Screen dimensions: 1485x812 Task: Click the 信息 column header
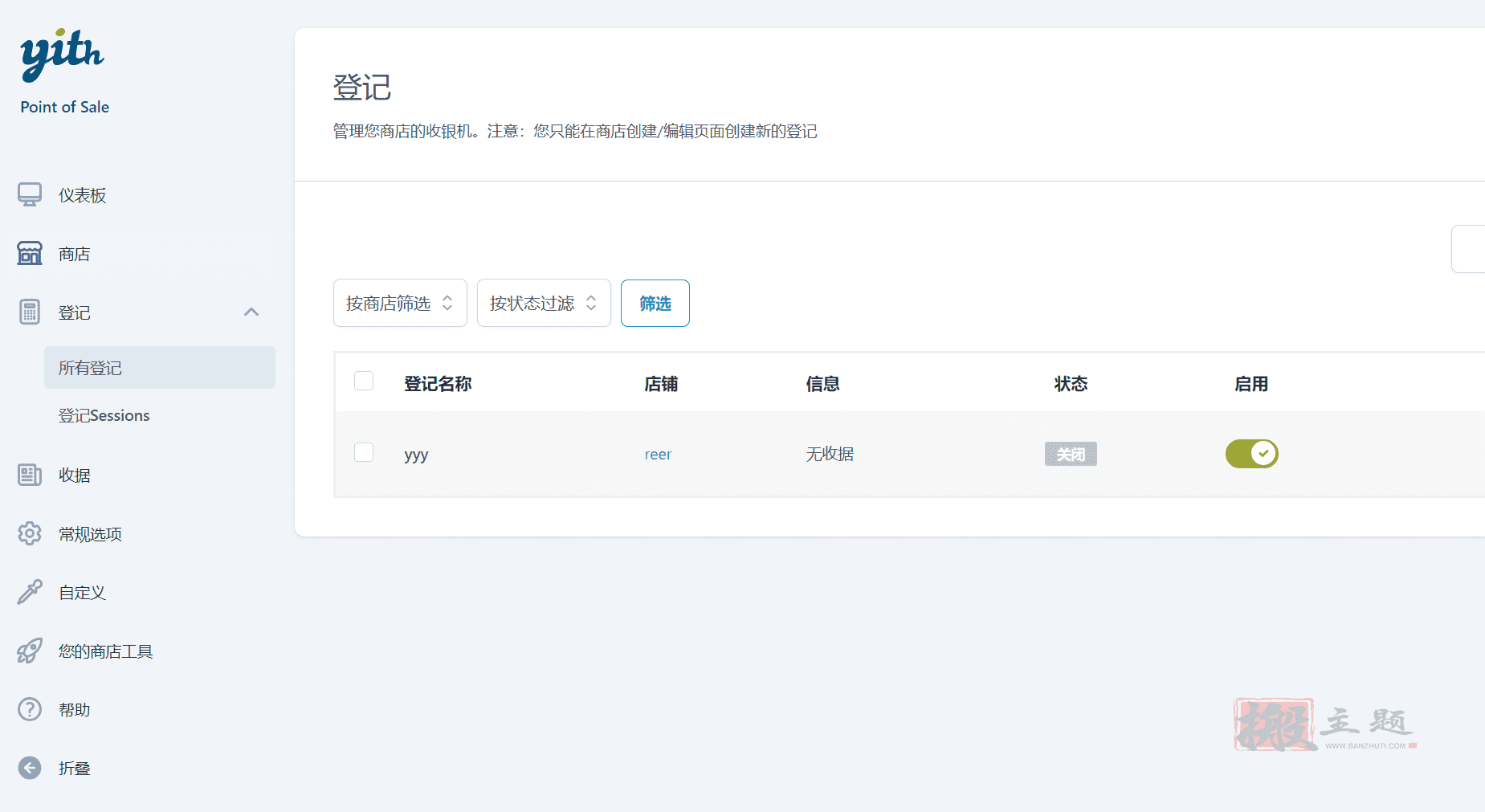point(822,384)
